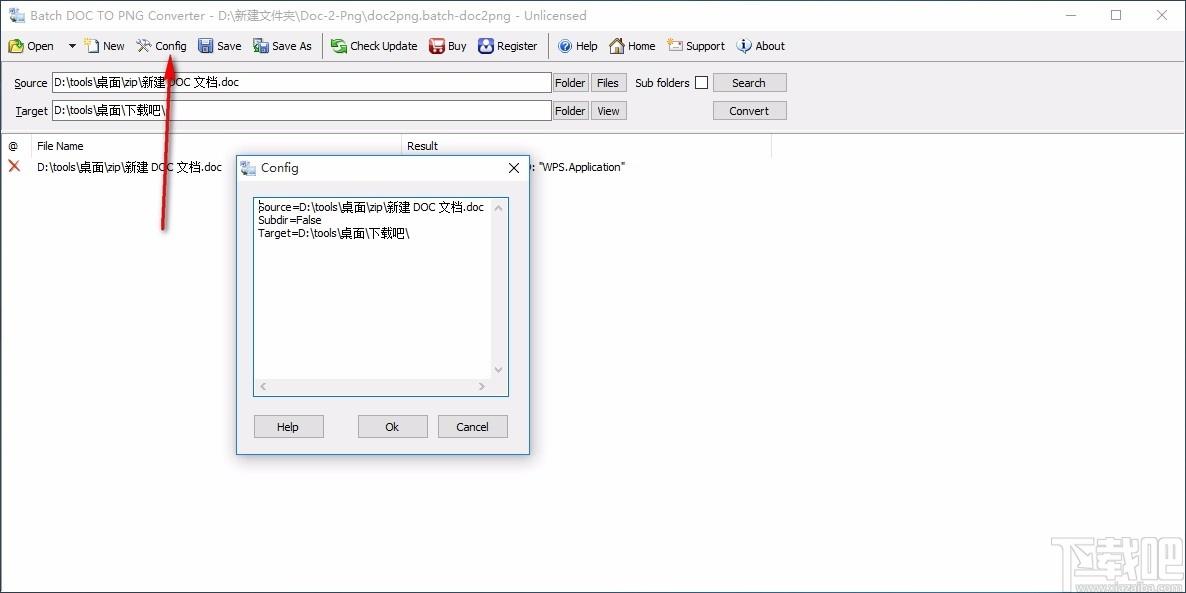Maximize the main application window

(x=1116, y=15)
